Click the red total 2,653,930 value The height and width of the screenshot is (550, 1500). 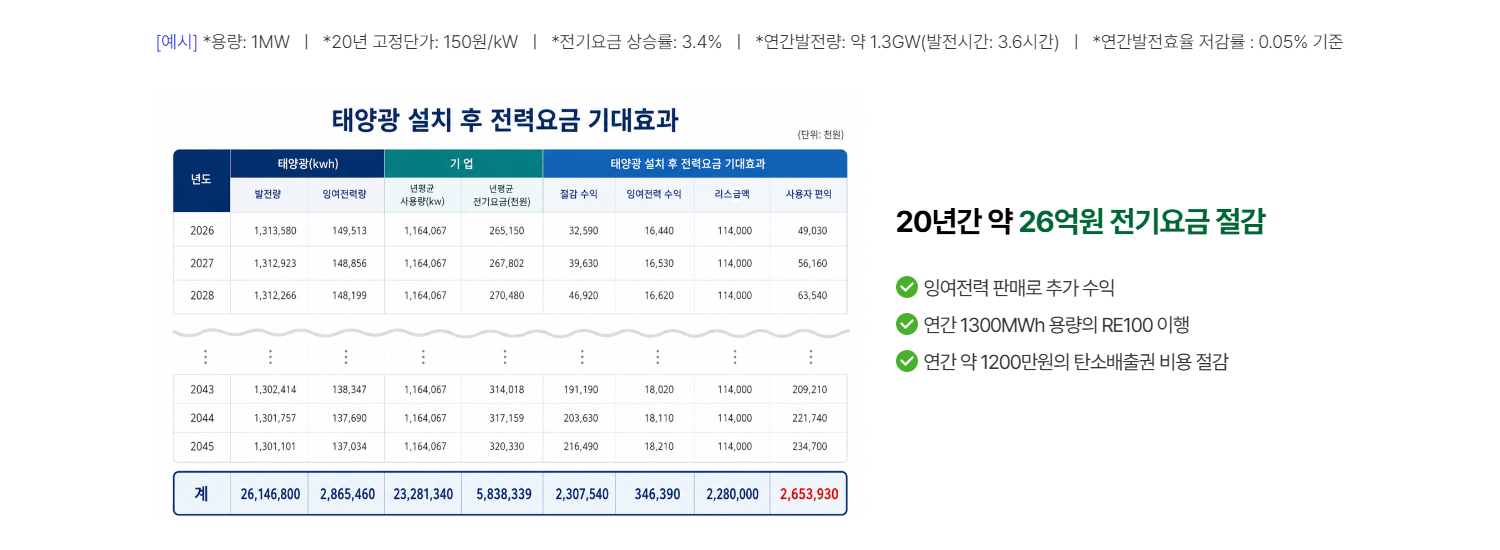(x=809, y=494)
